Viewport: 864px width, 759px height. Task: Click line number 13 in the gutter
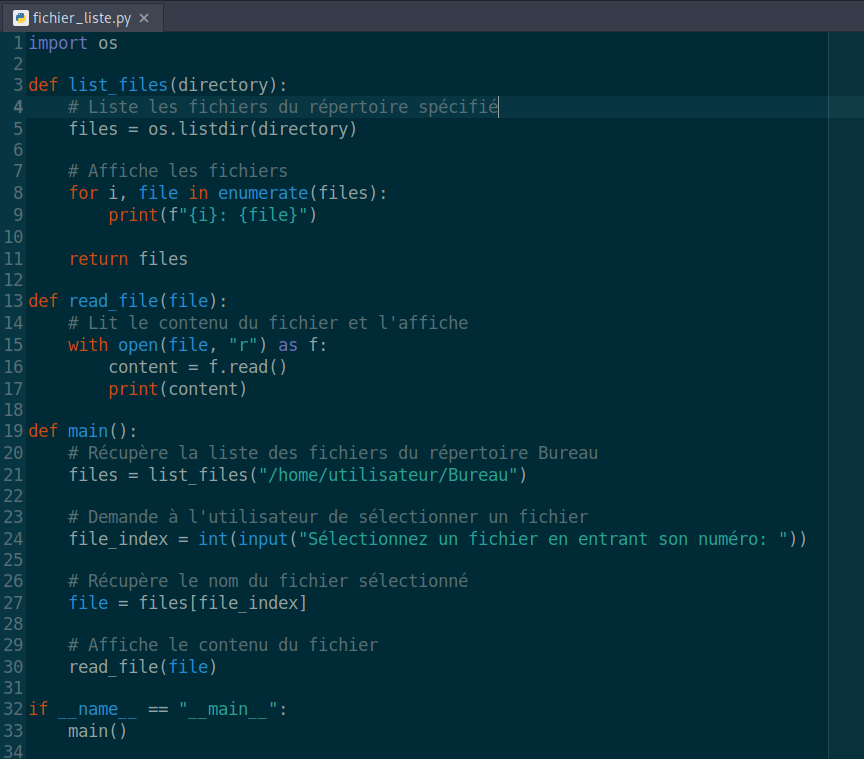tap(13, 301)
